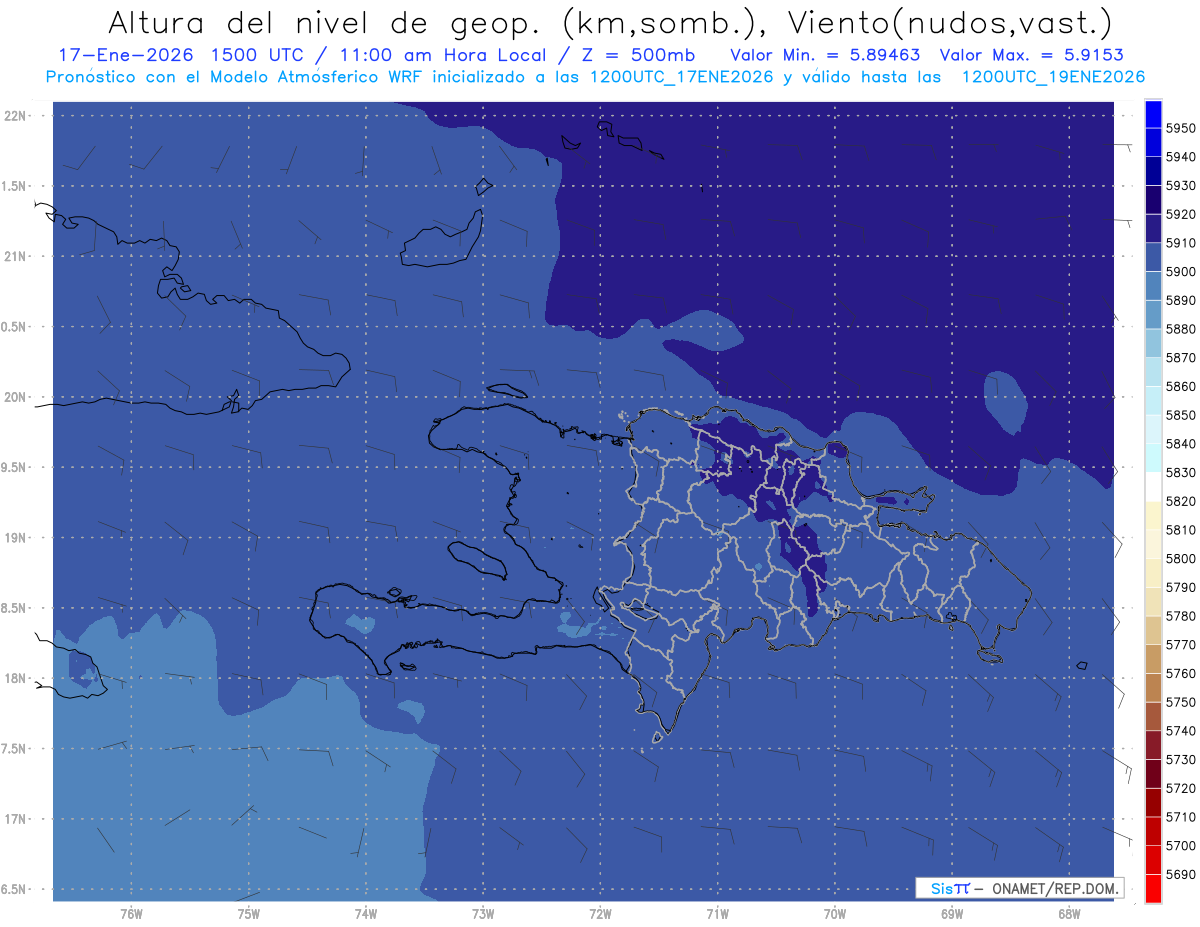This screenshot has width=1200, height=927.
Task: Click the '5760' colorbar value
Action: pyautogui.click(x=1180, y=674)
